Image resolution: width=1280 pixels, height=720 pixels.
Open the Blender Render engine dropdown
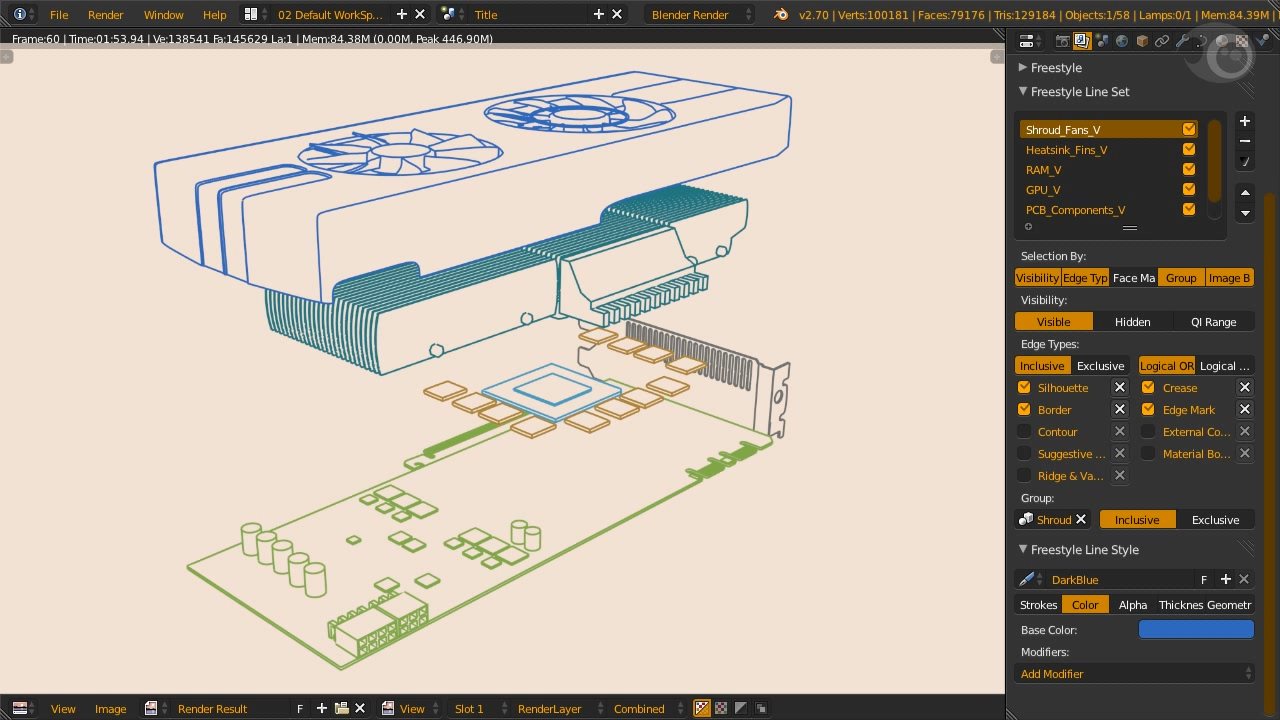point(700,15)
